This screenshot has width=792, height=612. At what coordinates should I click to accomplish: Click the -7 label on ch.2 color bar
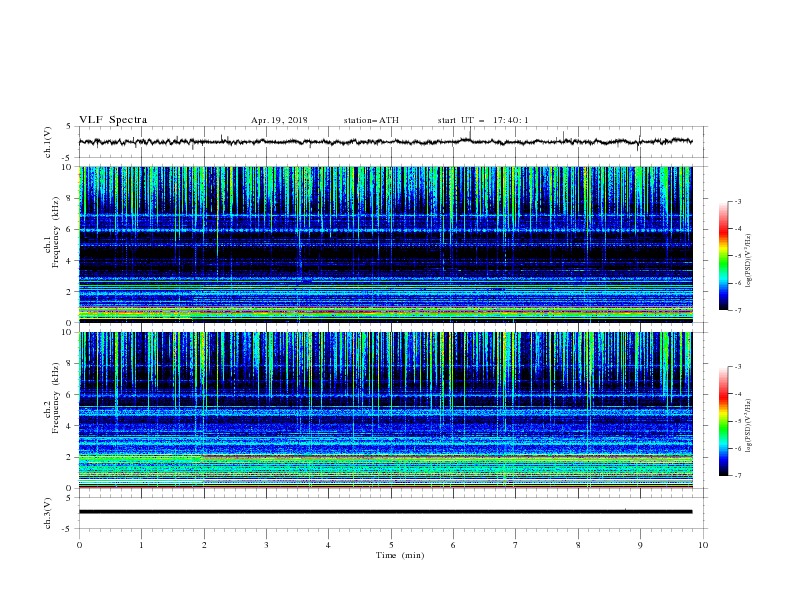pyautogui.click(x=737, y=476)
